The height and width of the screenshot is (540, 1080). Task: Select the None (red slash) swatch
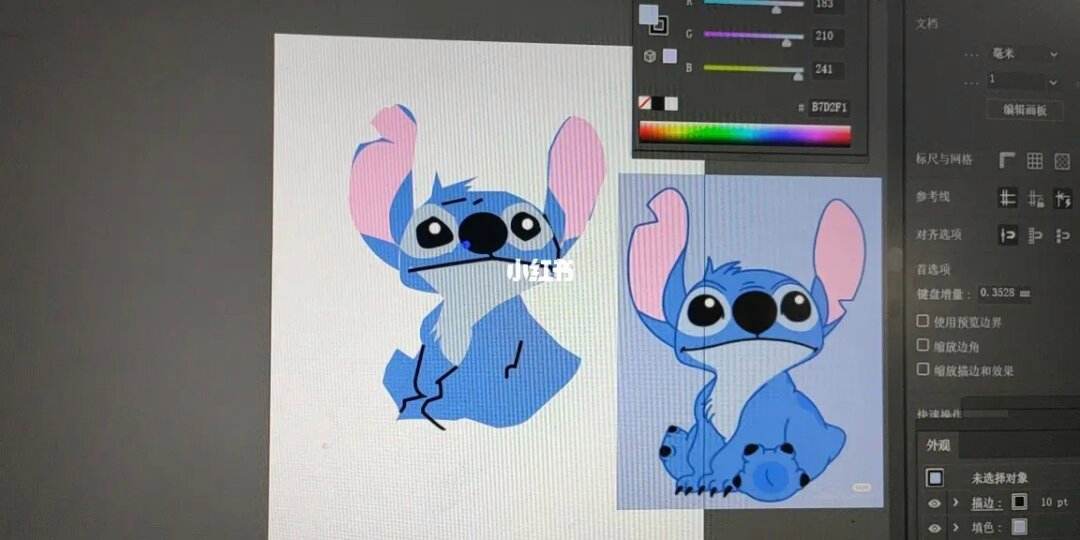pyautogui.click(x=645, y=103)
